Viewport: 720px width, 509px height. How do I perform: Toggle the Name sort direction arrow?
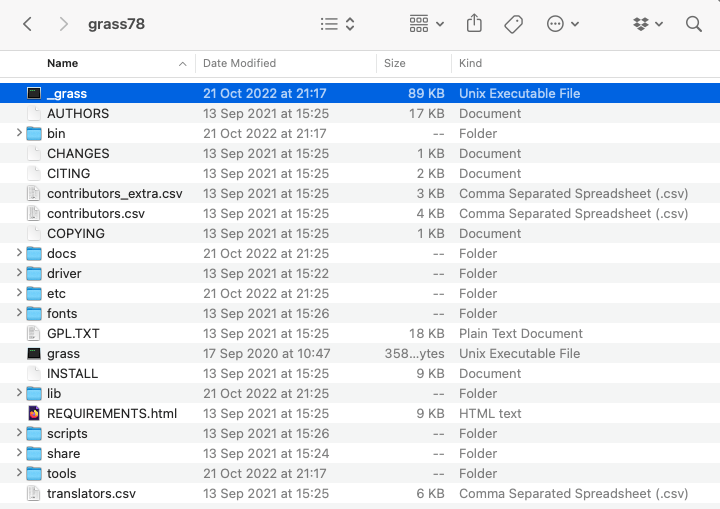pyautogui.click(x=183, y=64)
